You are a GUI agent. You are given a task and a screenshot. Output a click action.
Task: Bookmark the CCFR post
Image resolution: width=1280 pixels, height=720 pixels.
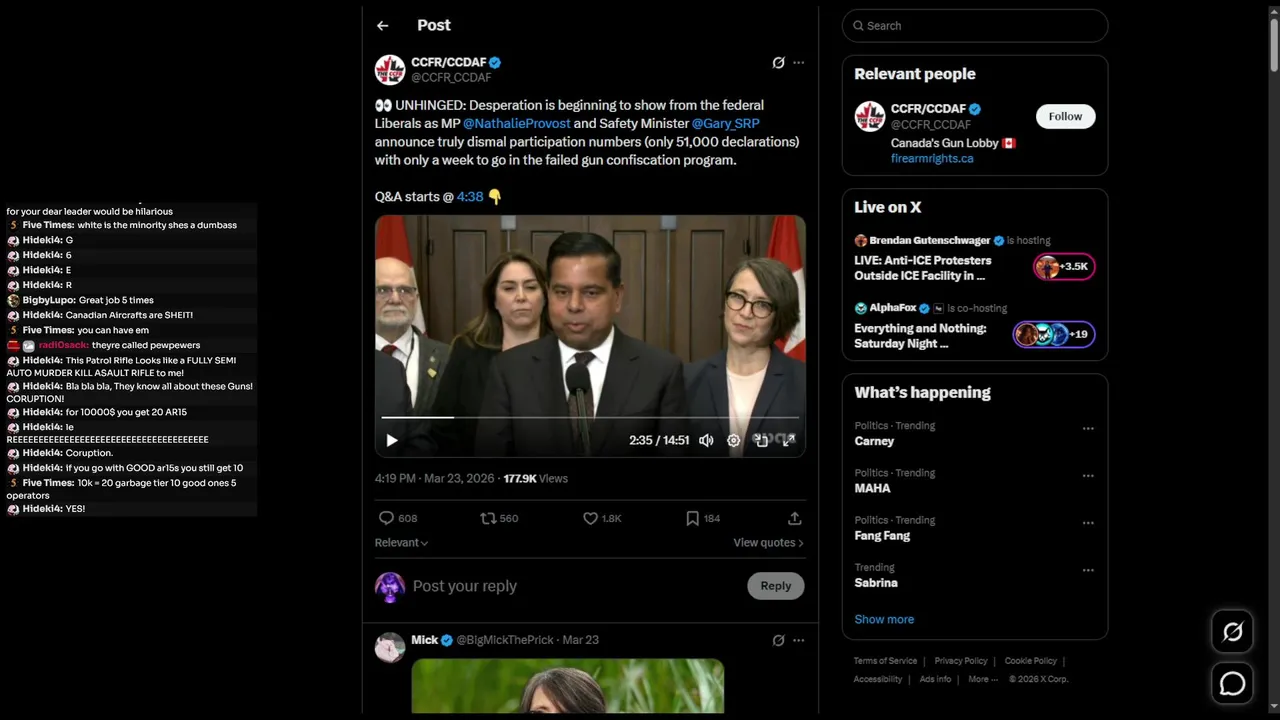click(x=692, y=518)
